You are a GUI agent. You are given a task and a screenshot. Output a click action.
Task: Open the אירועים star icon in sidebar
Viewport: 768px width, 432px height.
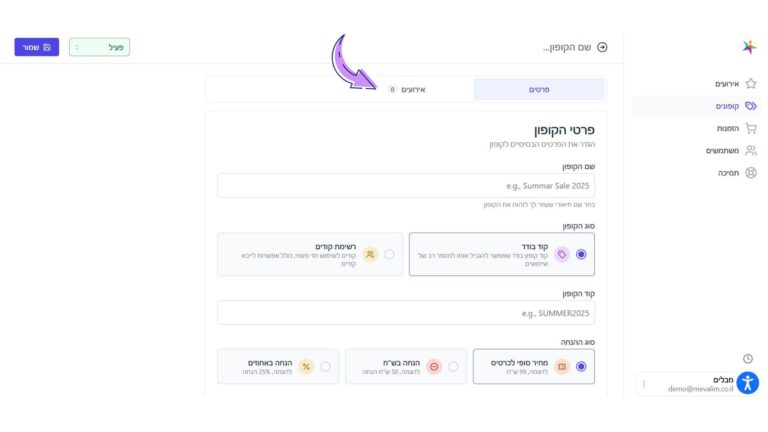click(750, 84)
